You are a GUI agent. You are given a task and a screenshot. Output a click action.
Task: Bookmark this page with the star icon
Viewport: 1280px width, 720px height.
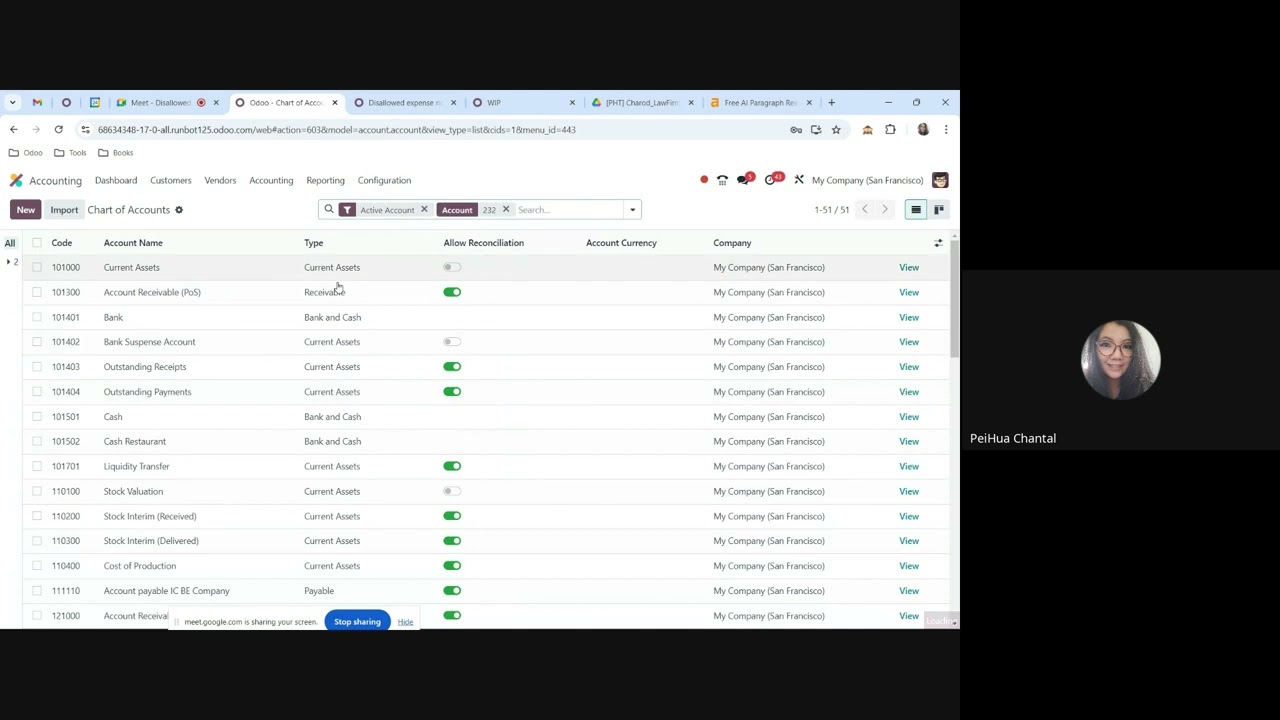coord(836,130)
